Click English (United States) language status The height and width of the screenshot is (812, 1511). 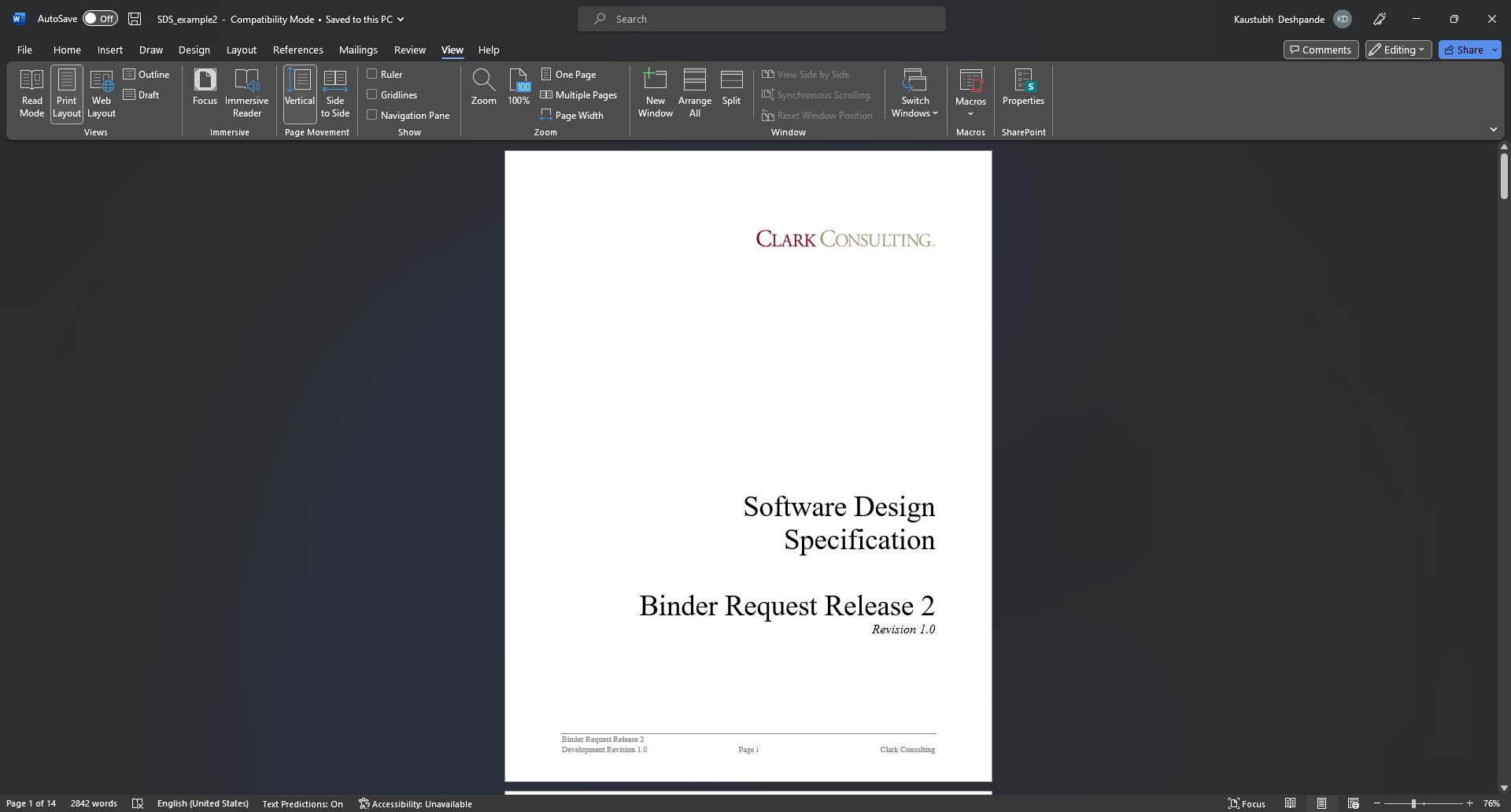202,803
